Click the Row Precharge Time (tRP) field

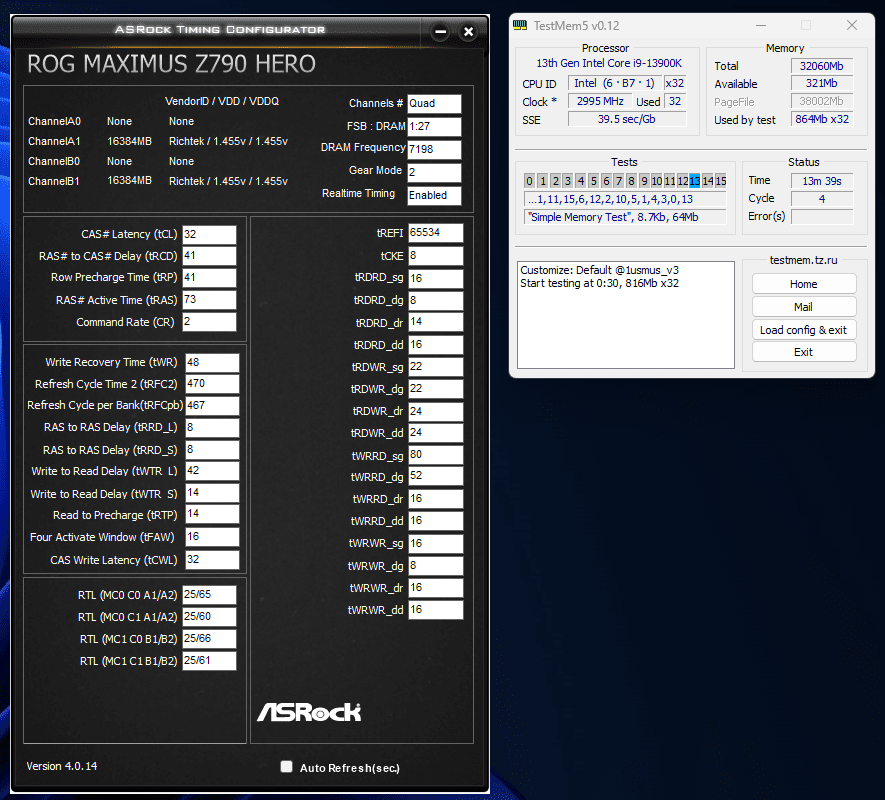(209, 278)
